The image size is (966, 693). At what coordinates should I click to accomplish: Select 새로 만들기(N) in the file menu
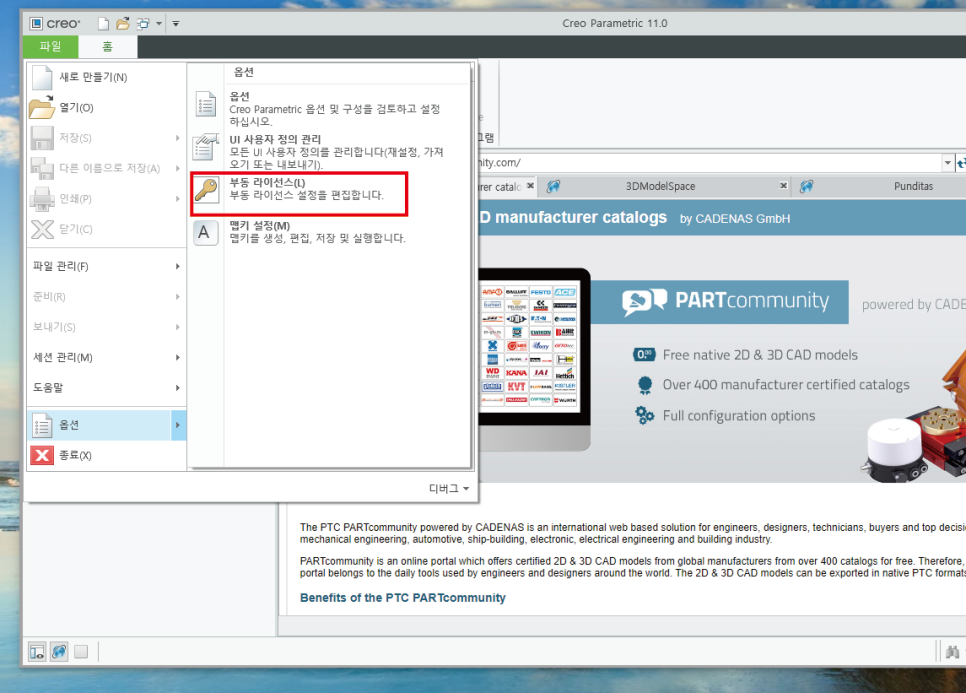pyautogui.click(x=106, y=77)
